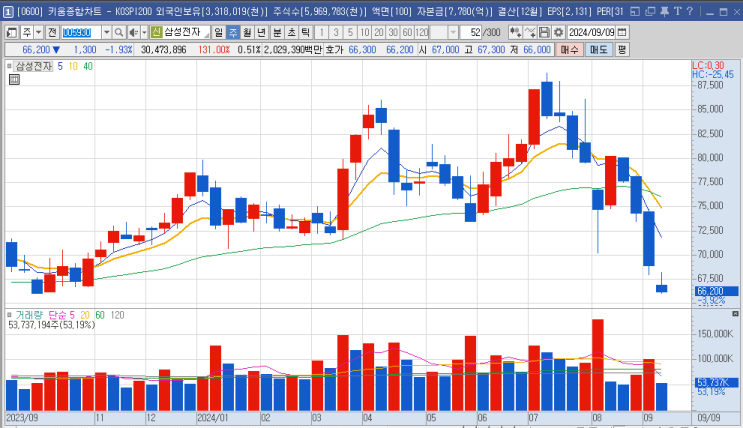The image size is (743, 428).
Task: Toggle the 월 monthly period button
Action: click(247, 32)
